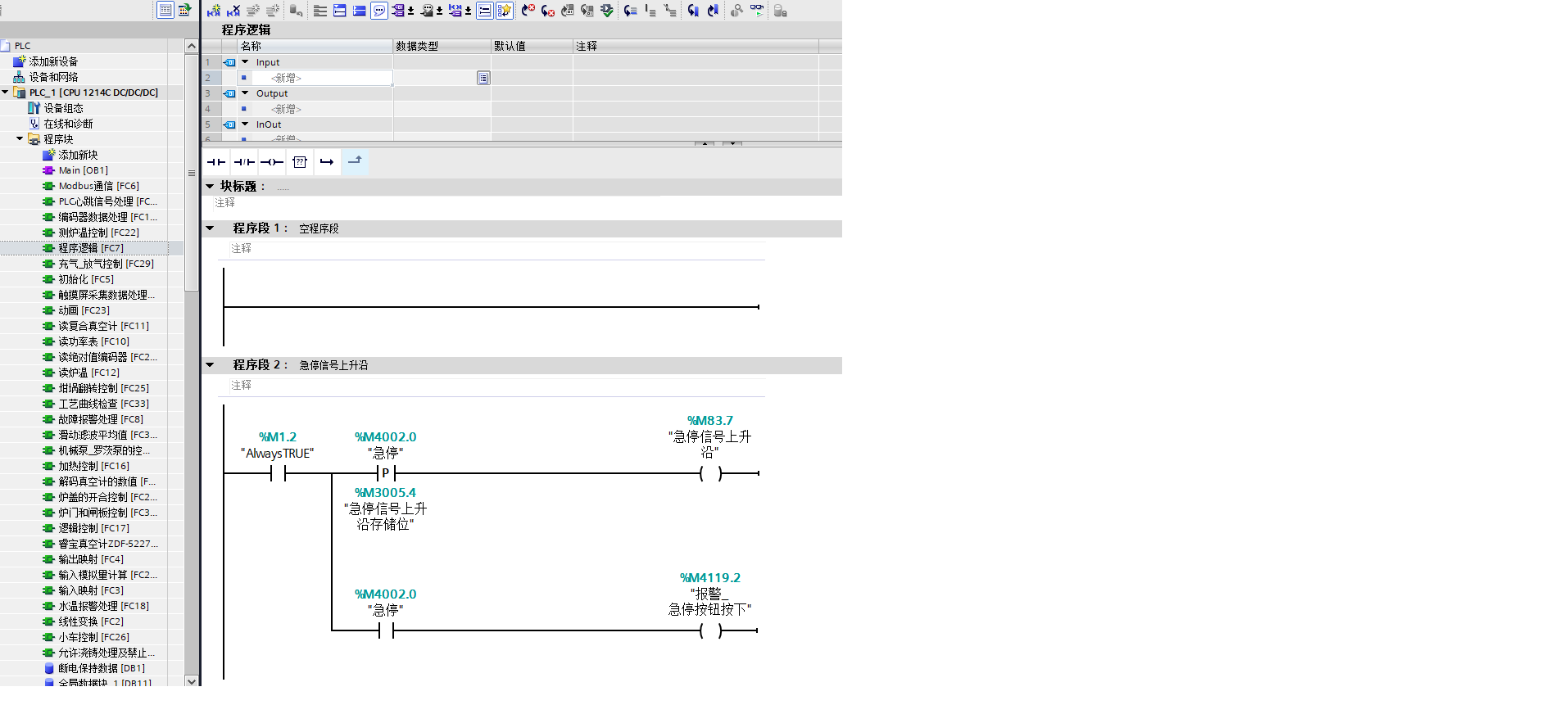This screenshot has height=723, width=1568.
Task: Collapse the 程序块 folder in tree
Action: [20, 139]
